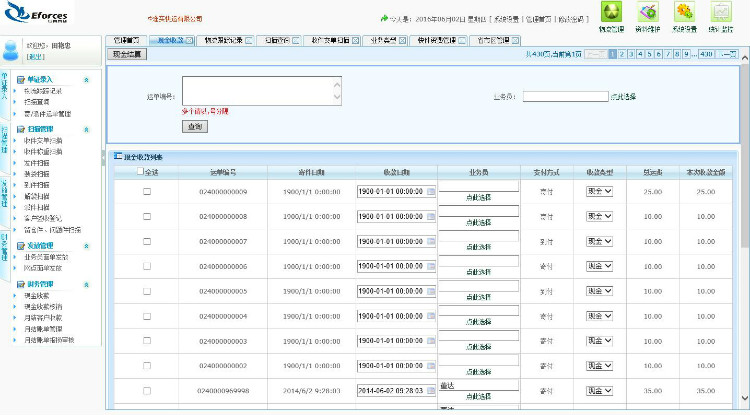The height and width of the screenshot is (415, 750).
Task: Check the box for waybill 024000000005
Action: (147, 291)
